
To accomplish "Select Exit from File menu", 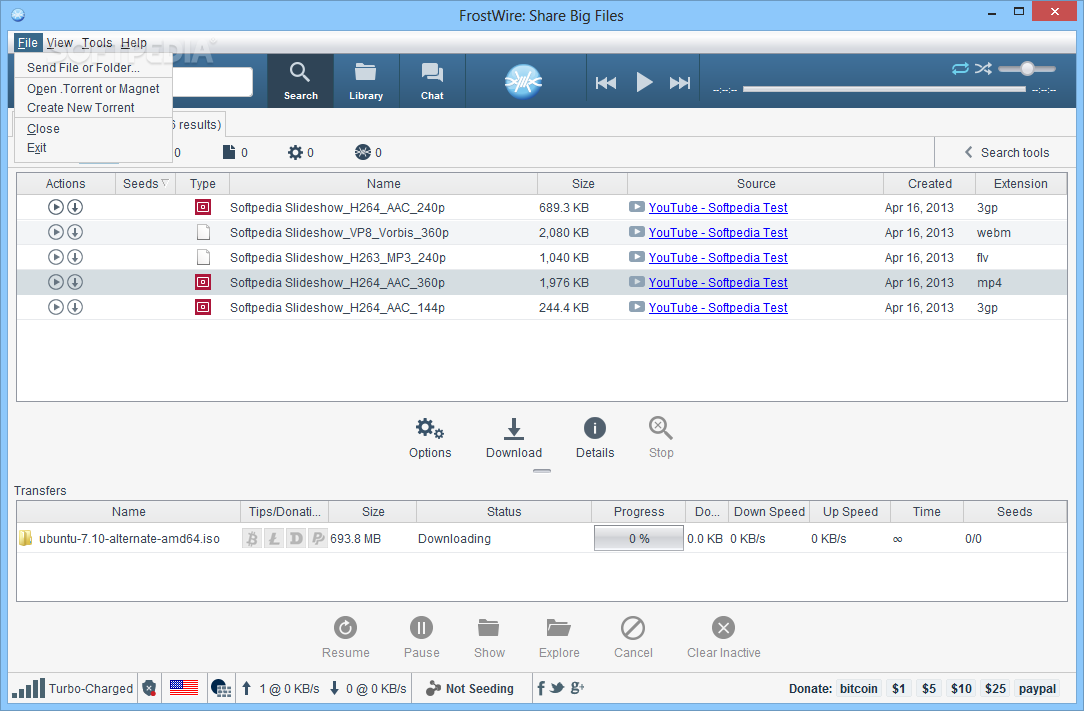I will (x=93, y=148).
